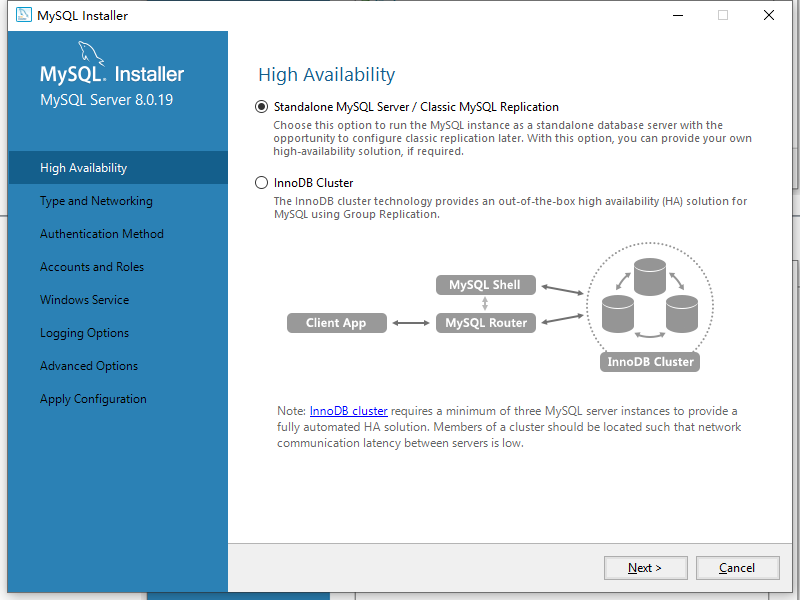
Task: Click the arrow between Client App and MySQL Router
Action: [x=411, y=323]
